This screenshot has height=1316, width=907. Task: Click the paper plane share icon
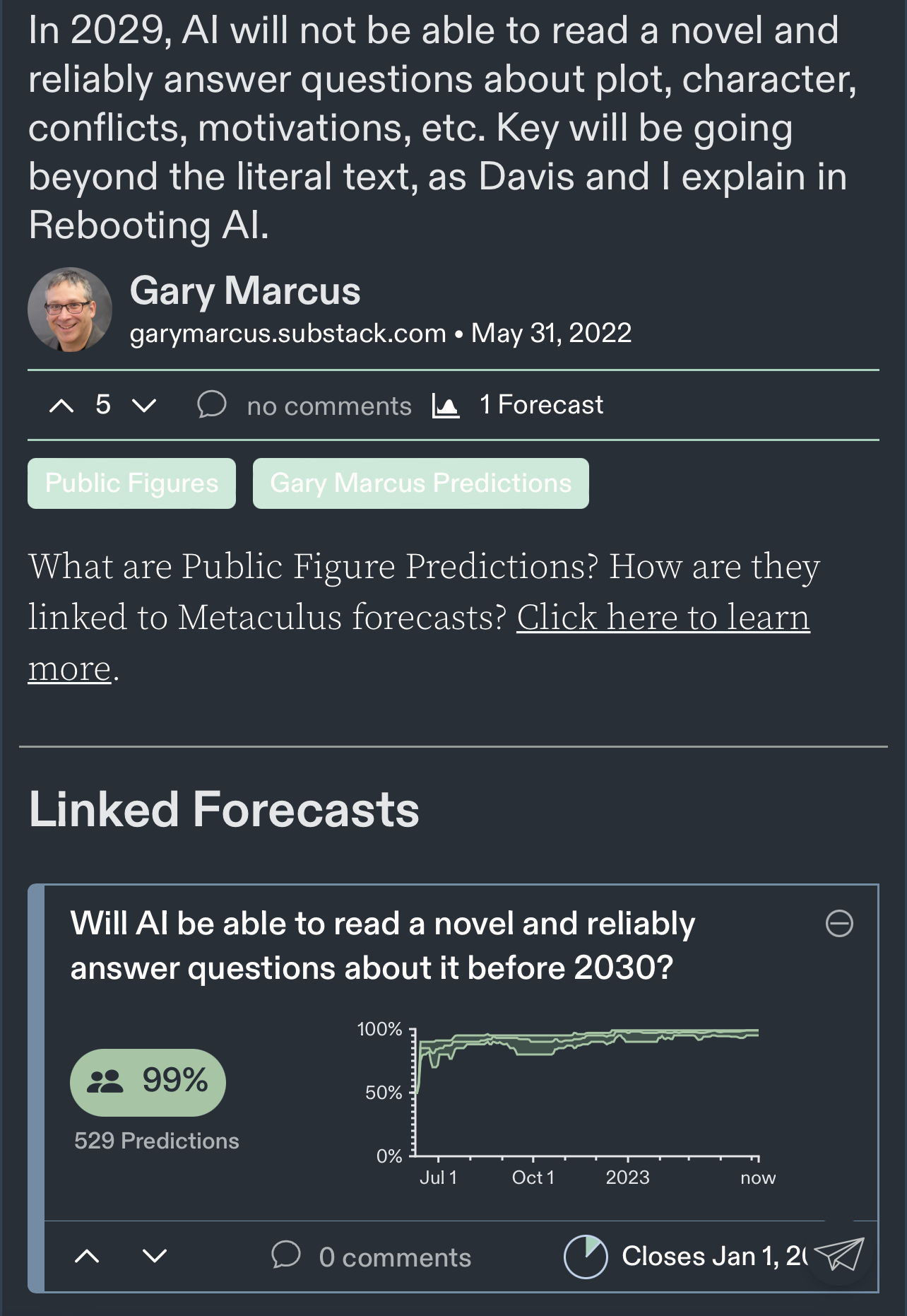838,1255
